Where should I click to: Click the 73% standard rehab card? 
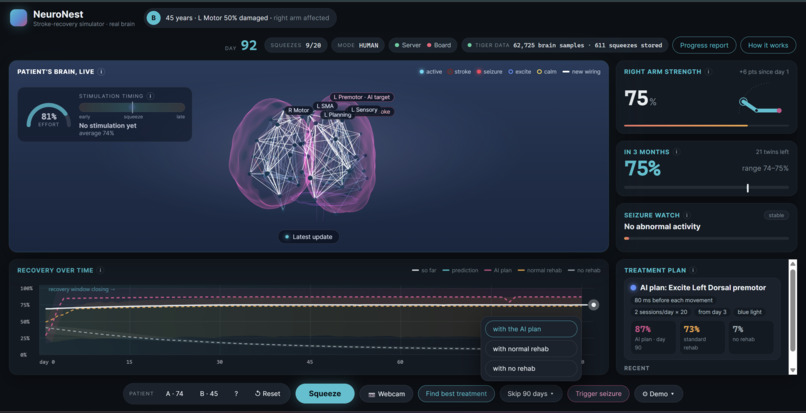[702, 337]
